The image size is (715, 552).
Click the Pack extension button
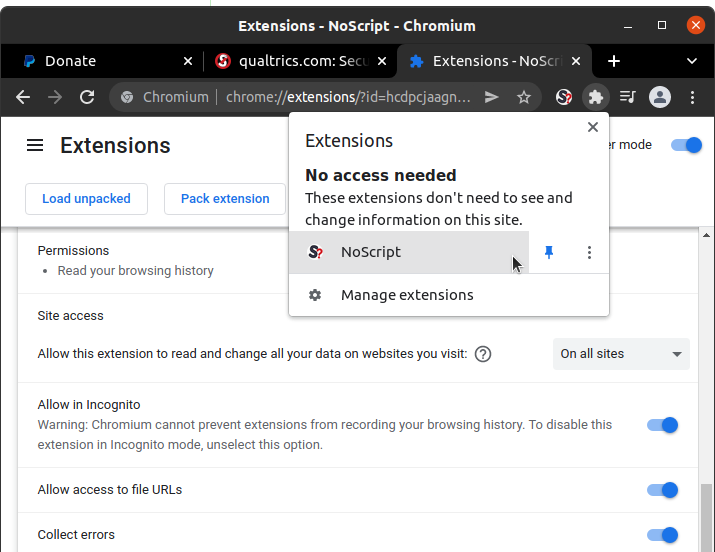pyautogui.click(x=225, y=199)
